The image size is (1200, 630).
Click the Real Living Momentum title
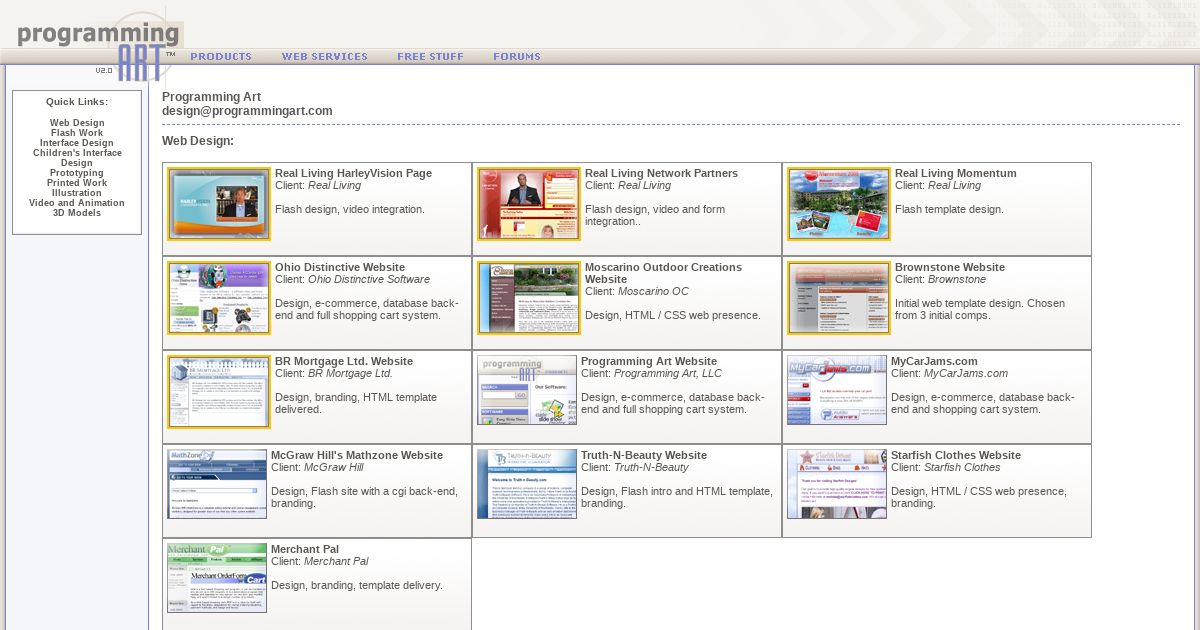tap(956, 173)
